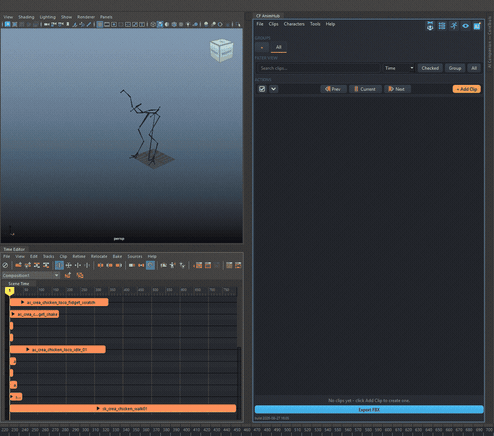Go to the Prev clip

click(x=333, y=89)
